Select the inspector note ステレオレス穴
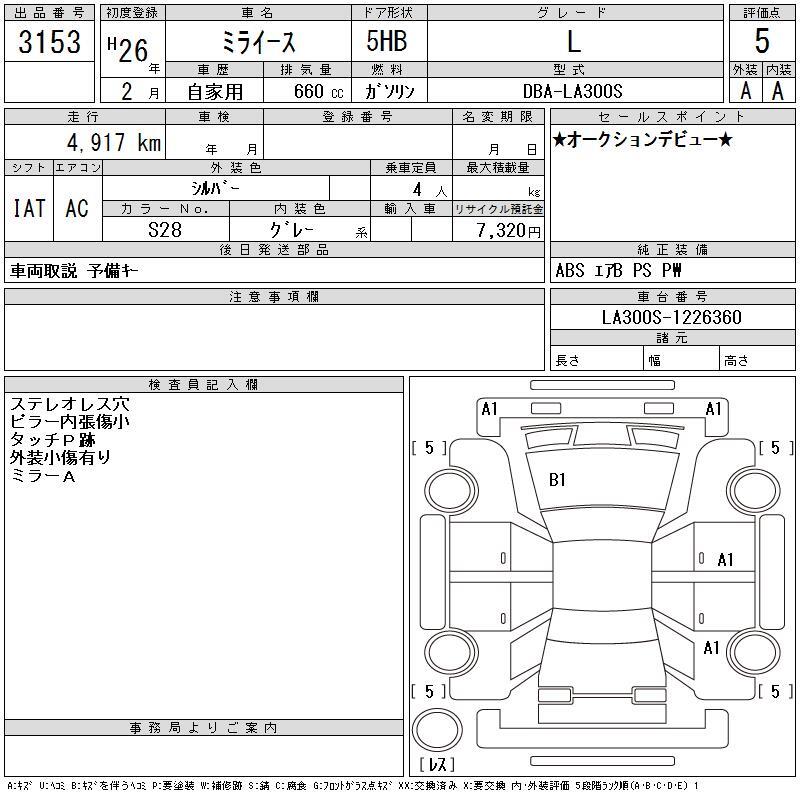 click(69, 404)
